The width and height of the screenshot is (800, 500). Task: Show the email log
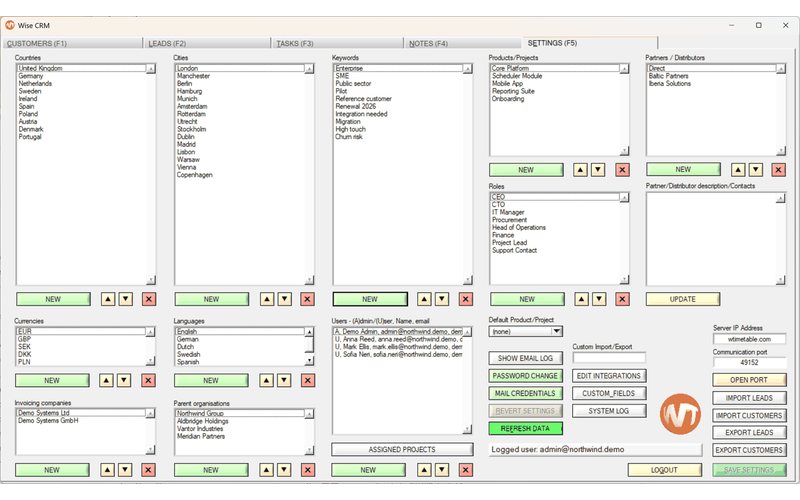tap(526, 358)
